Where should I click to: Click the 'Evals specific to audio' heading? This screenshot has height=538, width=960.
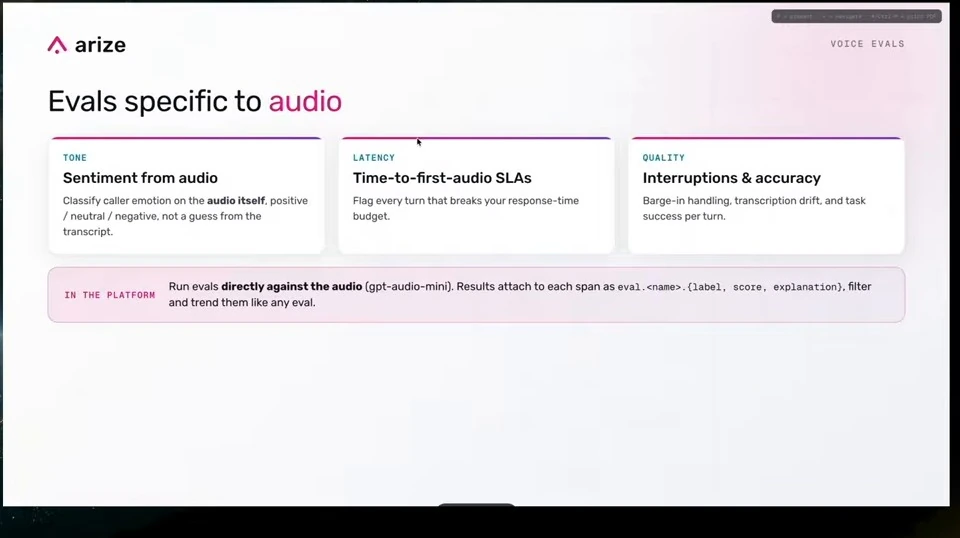point(195,101)
